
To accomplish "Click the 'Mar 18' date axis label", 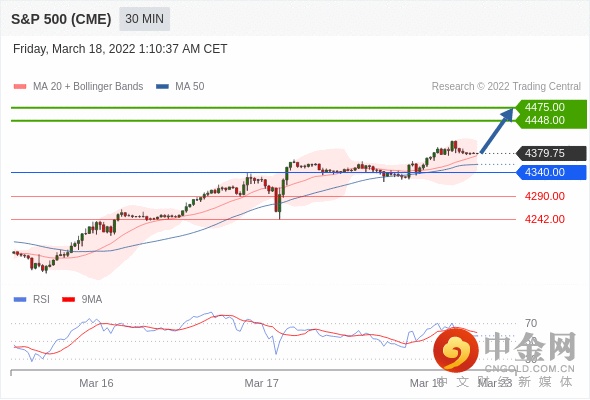I will pyautogui.click(x=427, y=383).
